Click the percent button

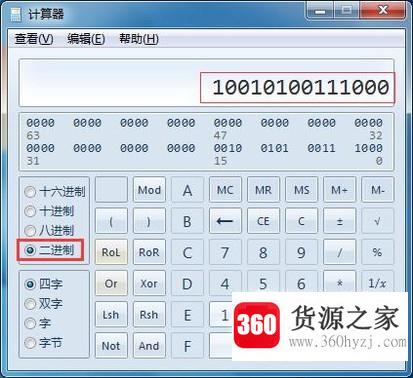378,252
